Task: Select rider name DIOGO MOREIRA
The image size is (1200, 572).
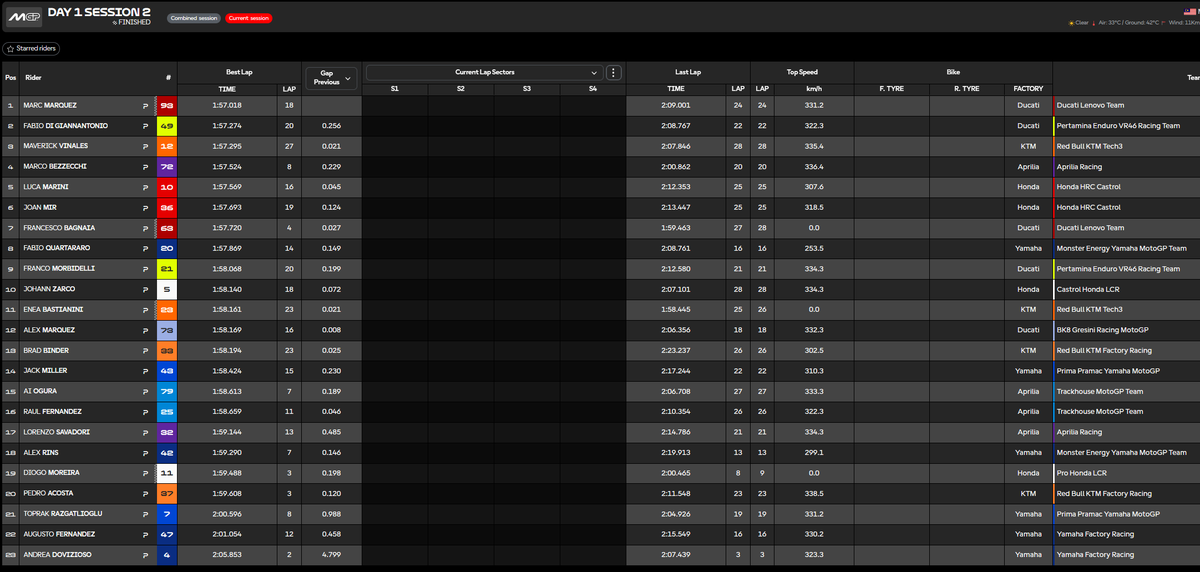Action: click(x=52, y=473)
